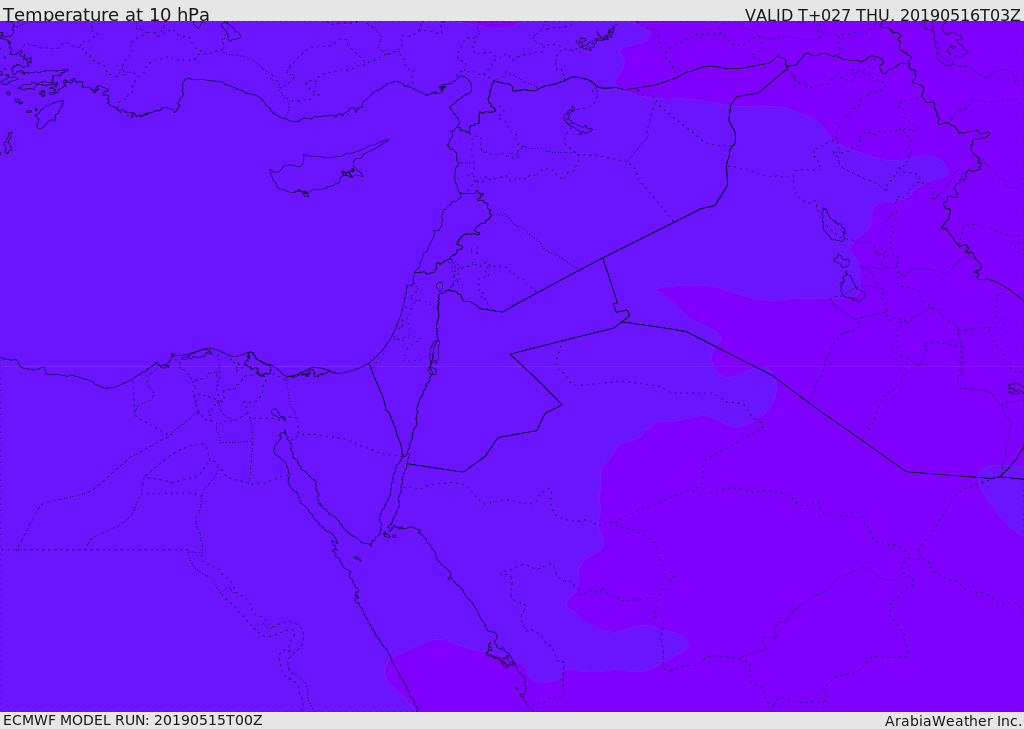This screenshot has width=1024, height=729.
Task: Click the 'ArabiaWeather Inc' credit text
Action: click(x=952, y=721)
